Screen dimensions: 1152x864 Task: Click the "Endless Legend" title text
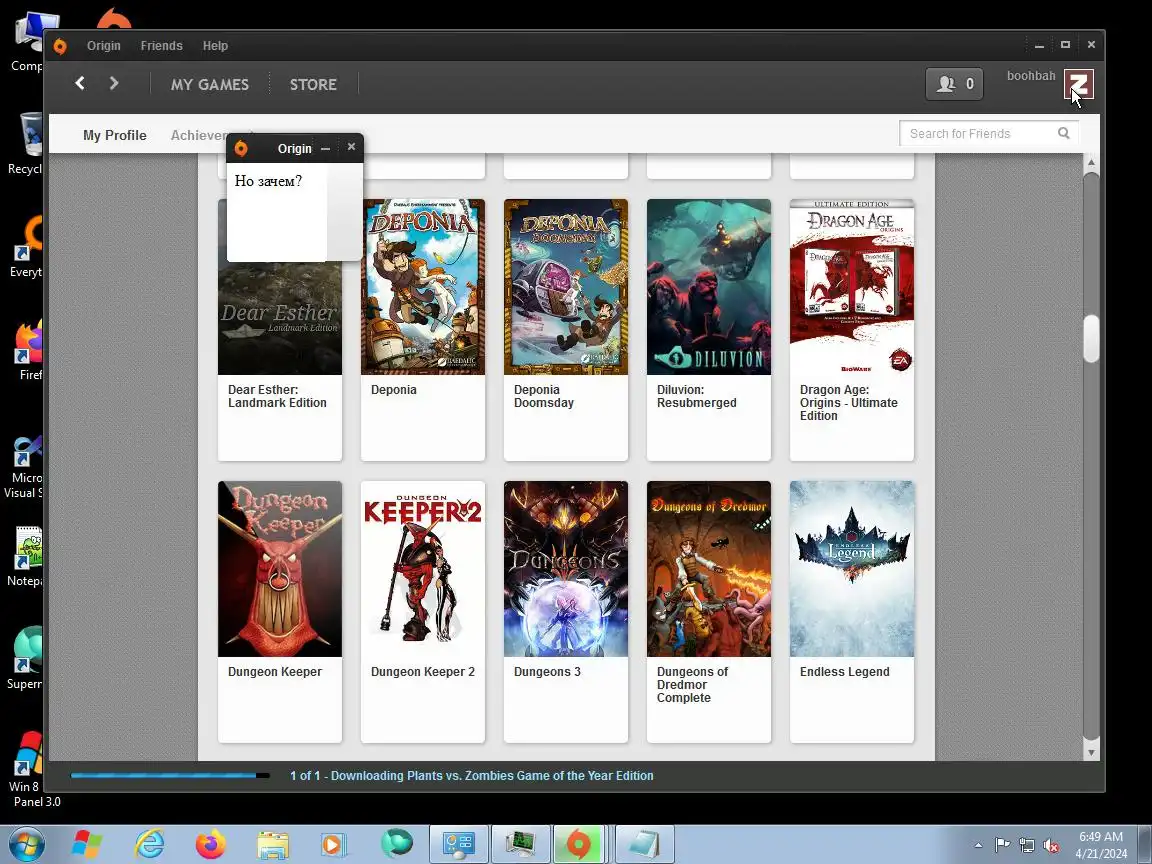tap(844, 672)
